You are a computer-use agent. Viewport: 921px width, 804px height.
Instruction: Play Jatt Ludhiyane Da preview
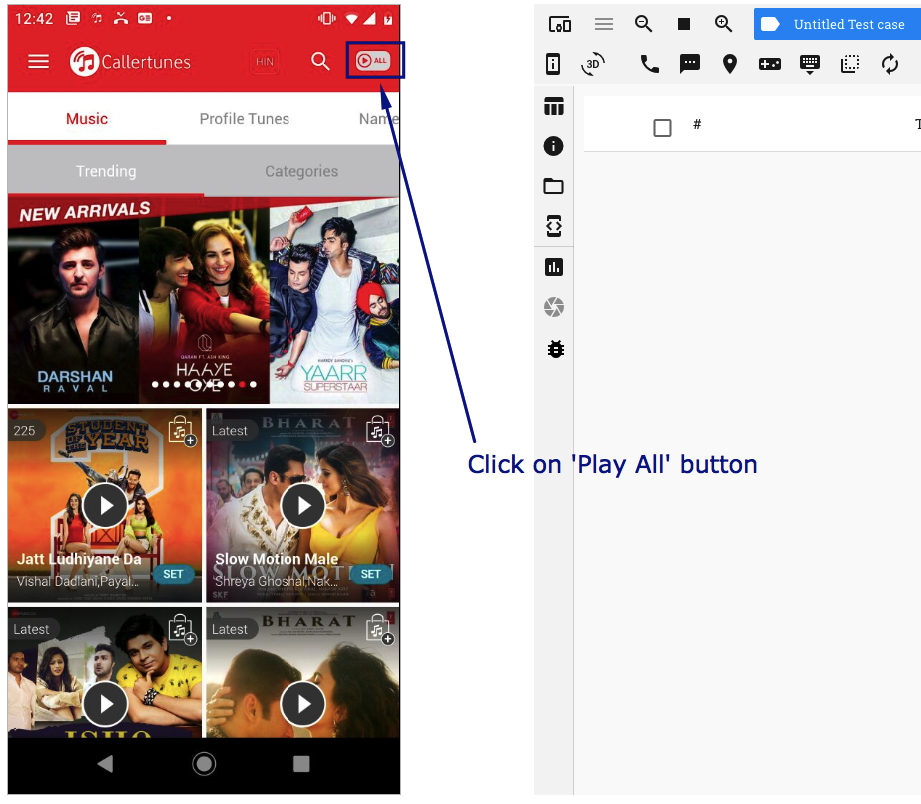[x=105, y=505]
